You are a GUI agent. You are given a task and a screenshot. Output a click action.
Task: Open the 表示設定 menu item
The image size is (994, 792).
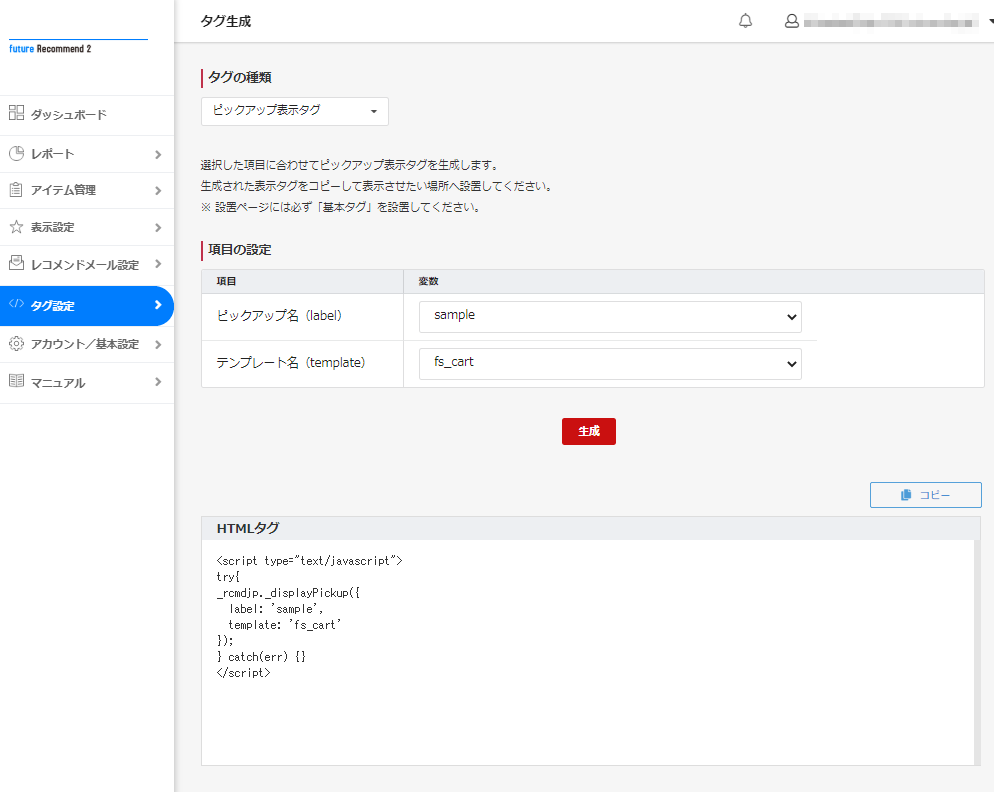point(87,227)
